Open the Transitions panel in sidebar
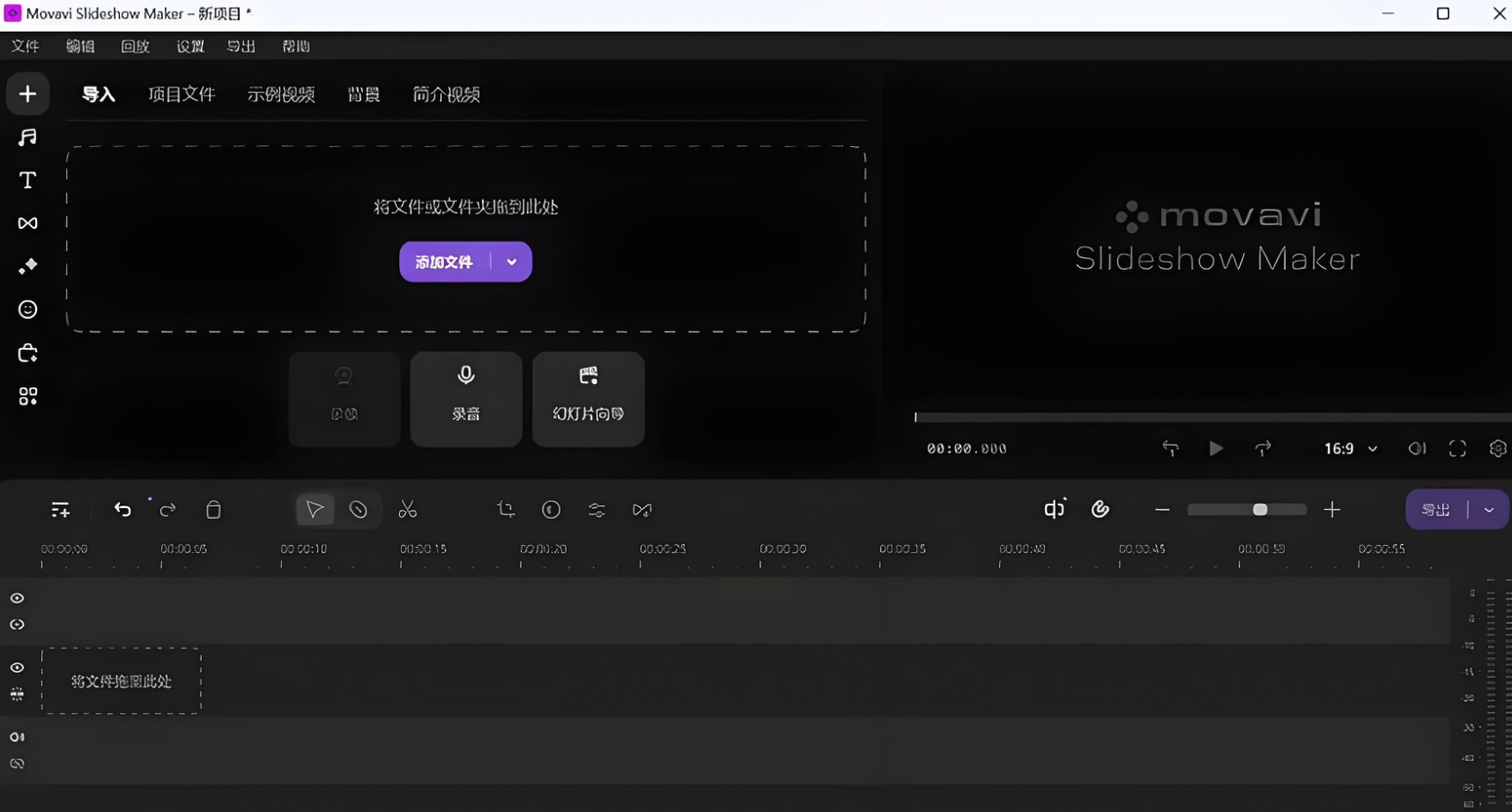The image size is (1512, 812). (x=27, y=224)
